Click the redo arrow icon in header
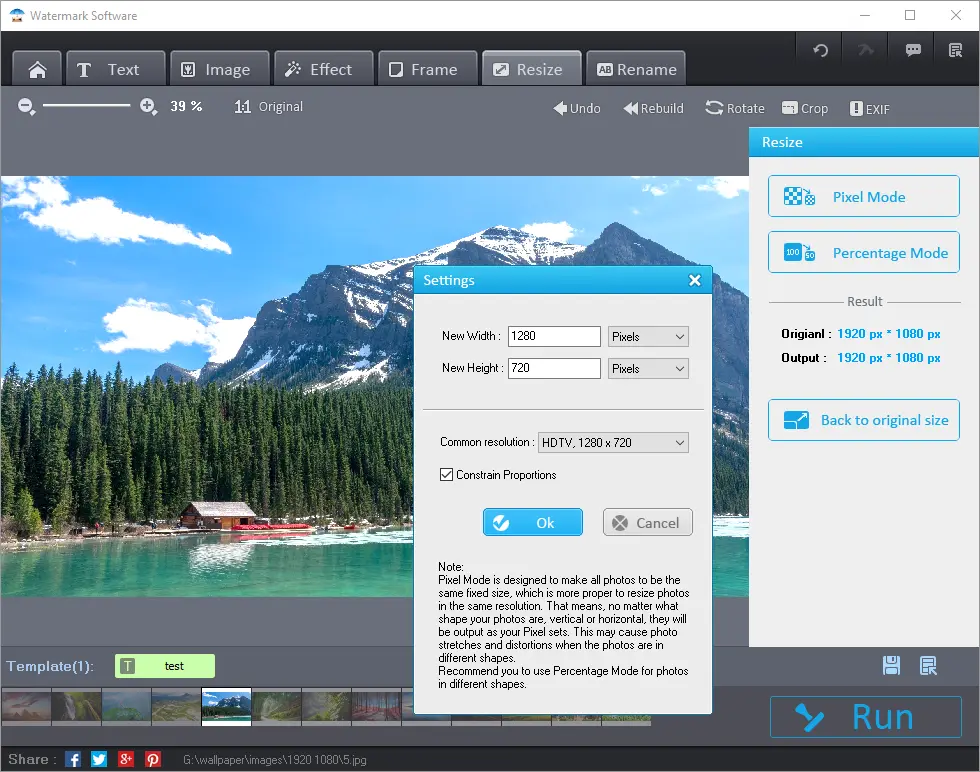 (x=866, y=50)
